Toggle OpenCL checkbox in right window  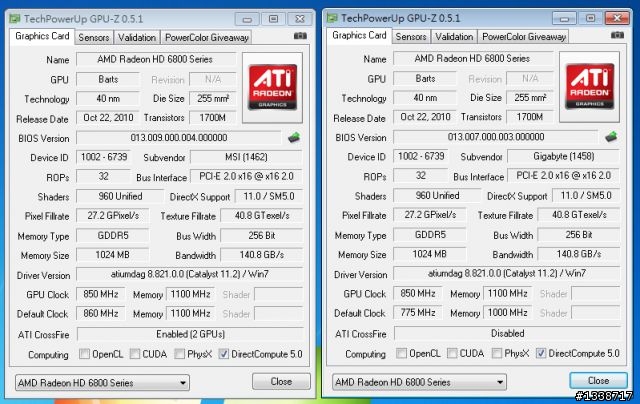click(402, 353)
